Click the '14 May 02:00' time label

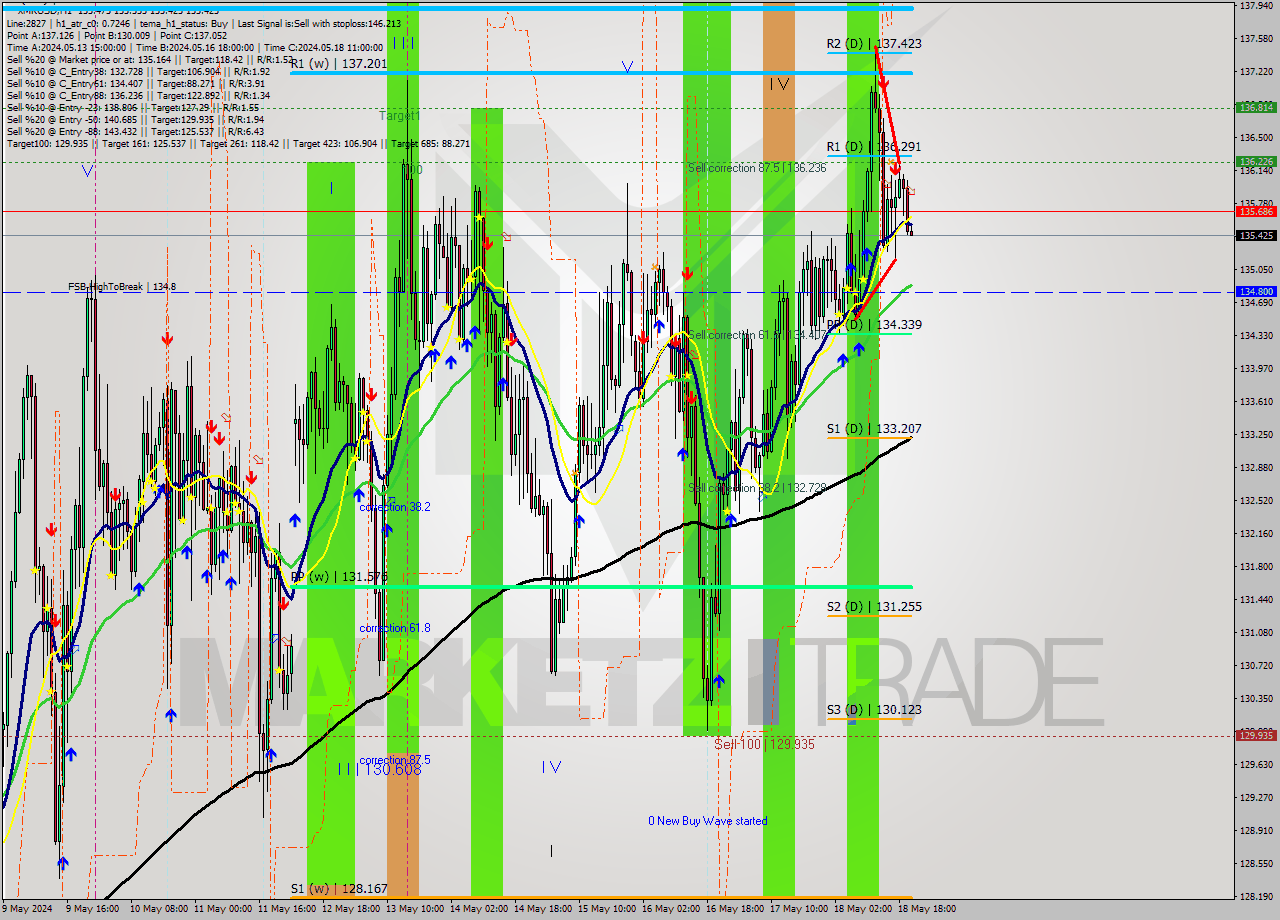coord(478,909)
